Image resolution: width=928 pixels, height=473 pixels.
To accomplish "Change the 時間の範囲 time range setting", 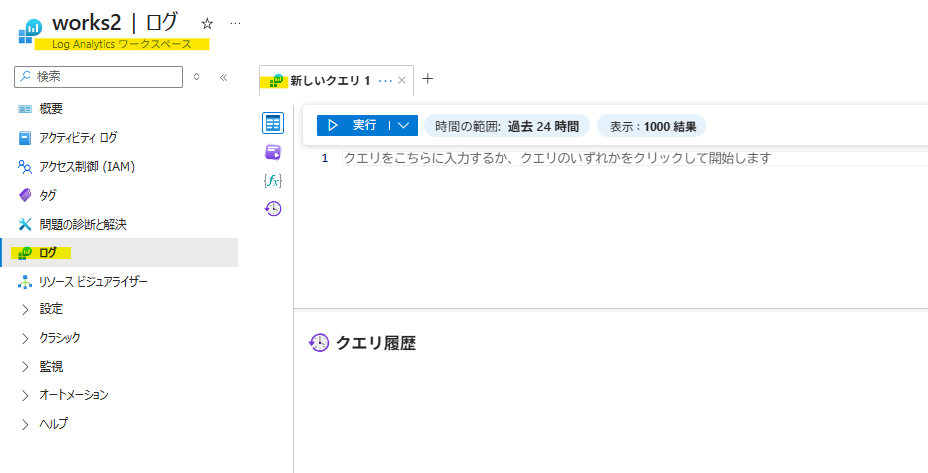I will pos(507,126).
